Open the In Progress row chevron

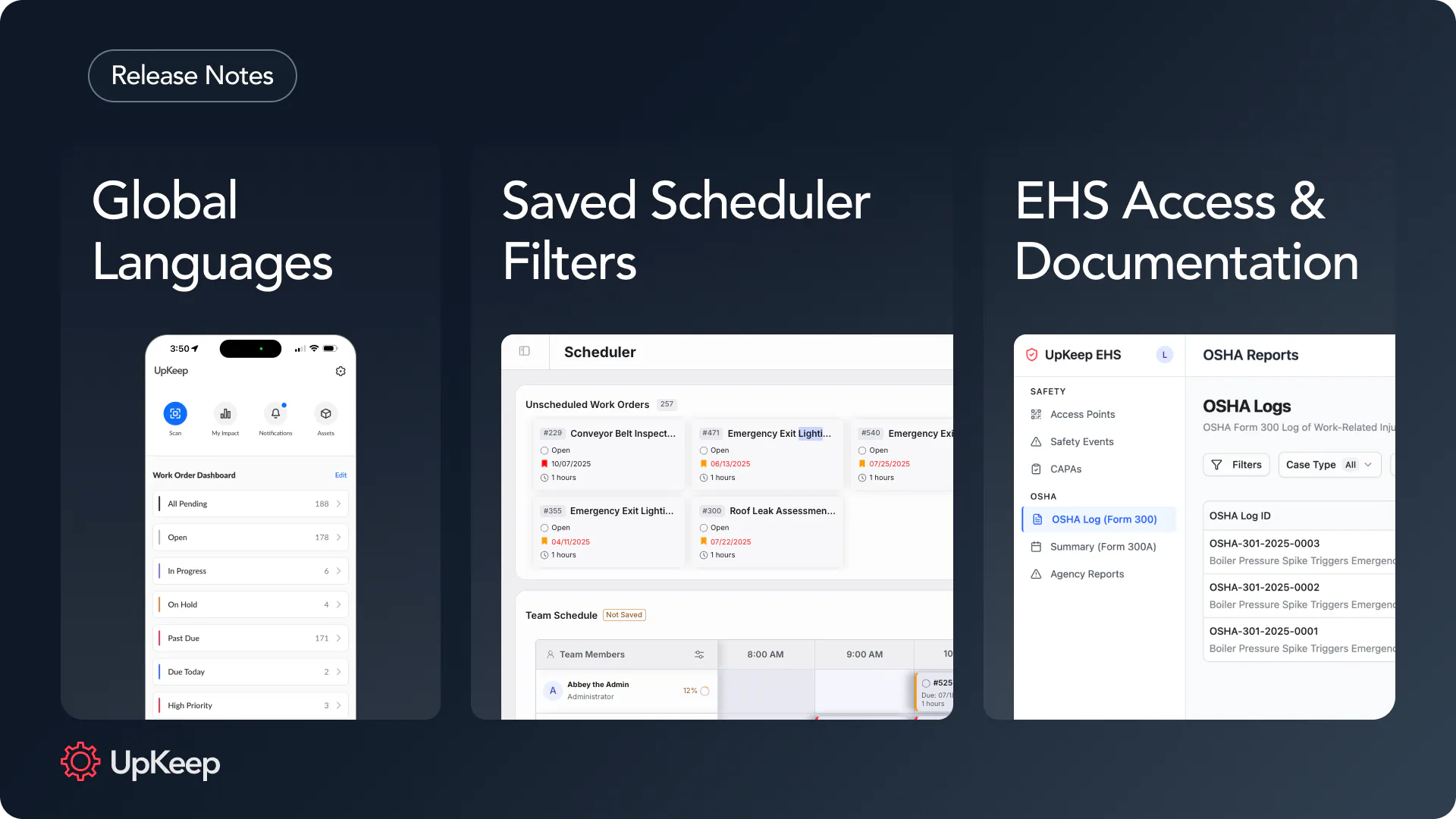[x=338, y=571]
